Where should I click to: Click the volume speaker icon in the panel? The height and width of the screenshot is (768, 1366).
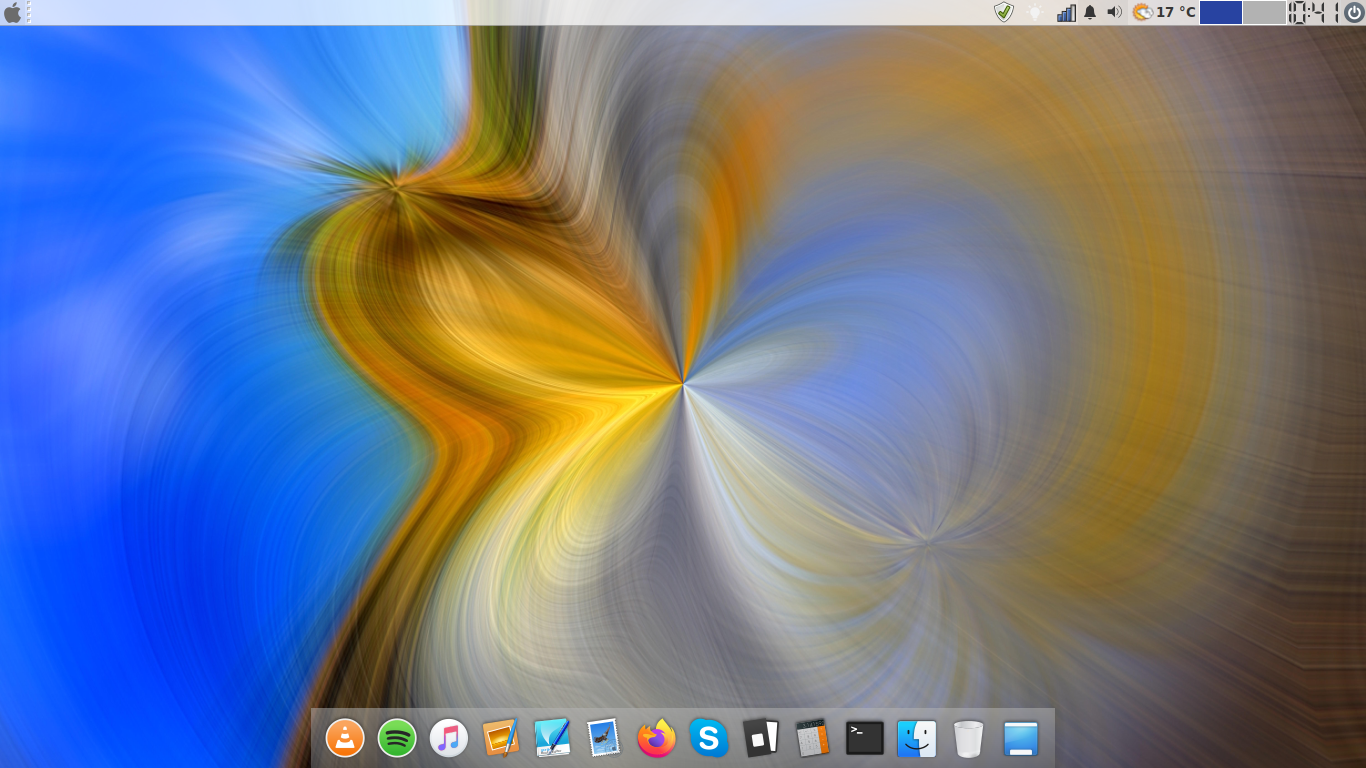(1115, 12)
